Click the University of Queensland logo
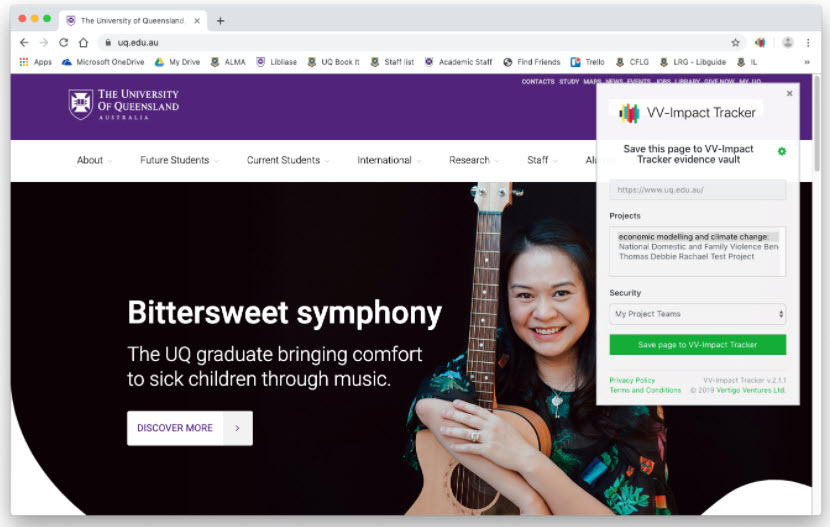Screen dimensions: 830x527 pos(123,104)
